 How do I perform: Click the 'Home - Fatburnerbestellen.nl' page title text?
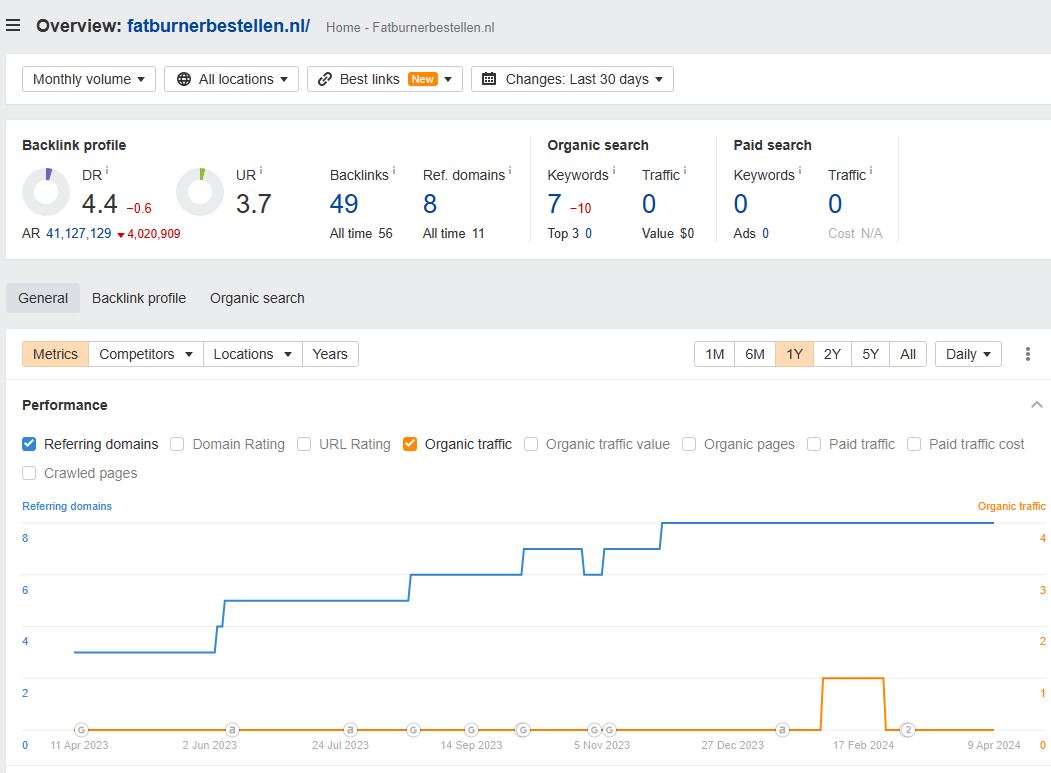(x=410, y=27)
